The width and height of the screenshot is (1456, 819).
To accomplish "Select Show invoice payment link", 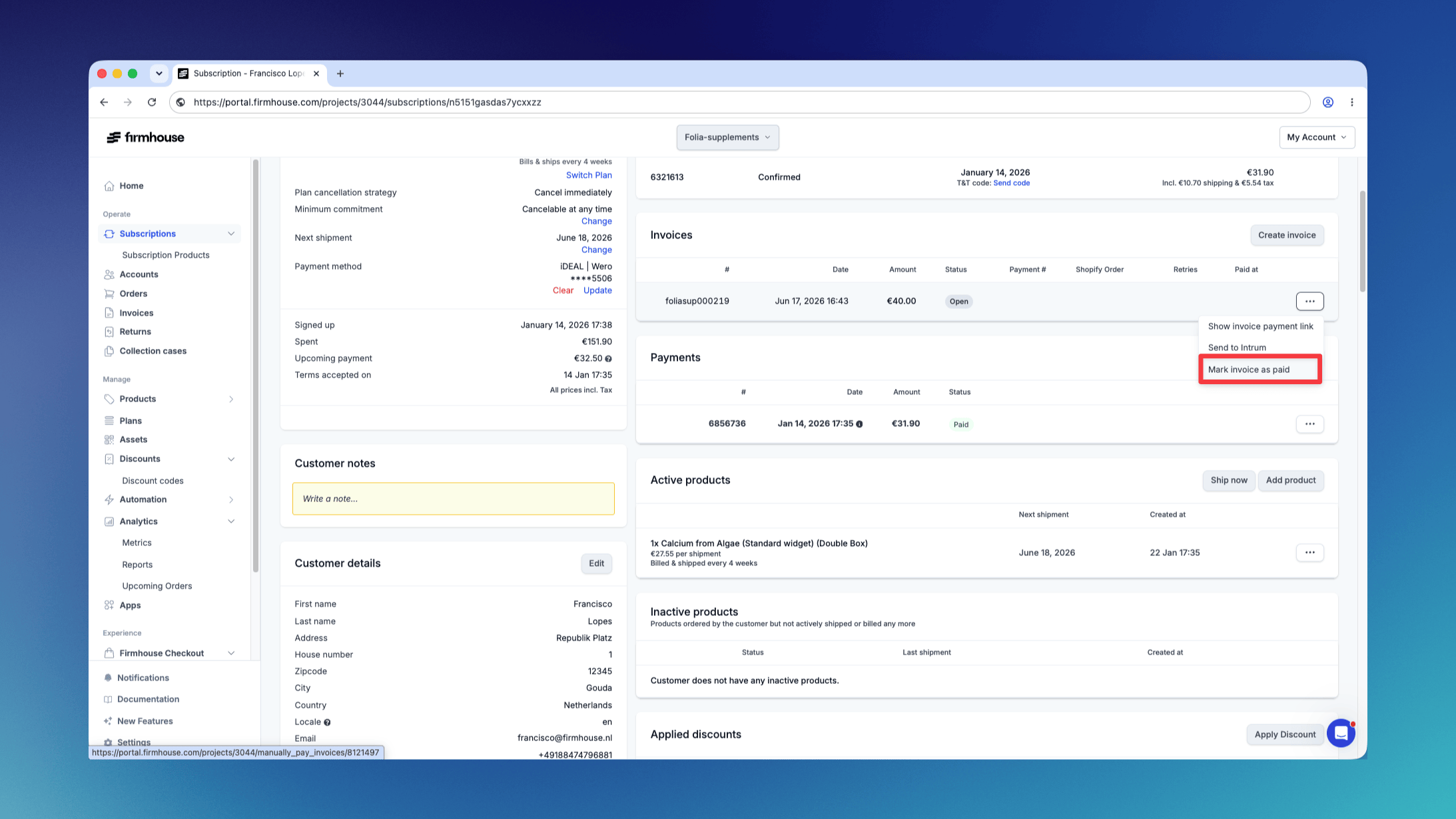I will point(1260,326).
